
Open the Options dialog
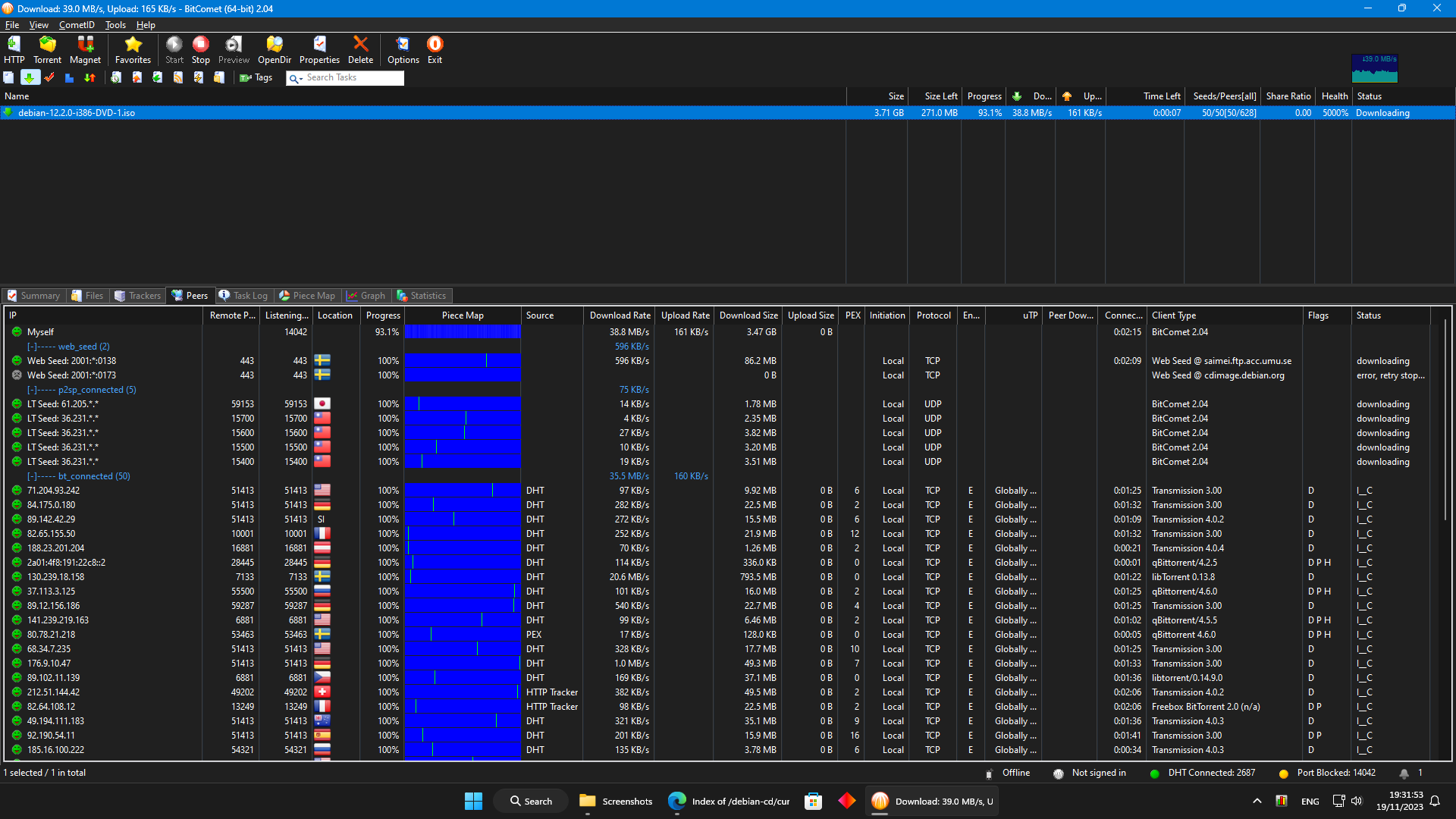pos(403,50)
